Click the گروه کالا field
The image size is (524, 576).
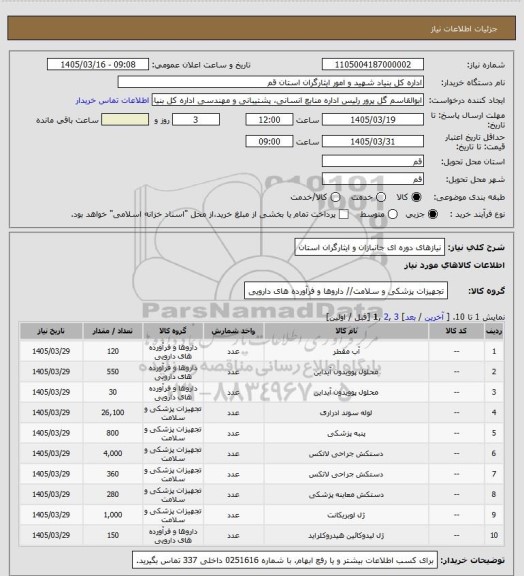[x=346, y=291]
